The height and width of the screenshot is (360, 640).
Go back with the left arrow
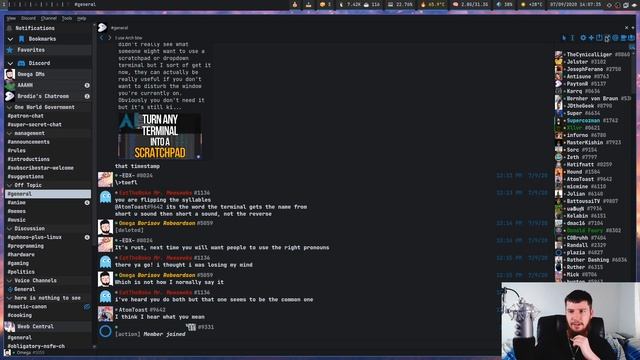click(101, 38)
